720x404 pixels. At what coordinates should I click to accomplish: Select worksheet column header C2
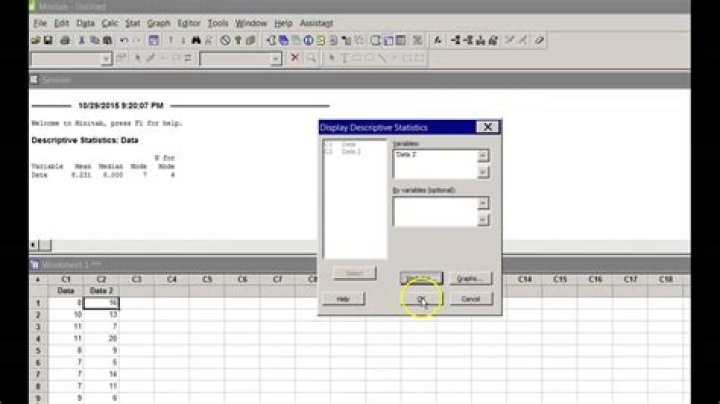101,279
